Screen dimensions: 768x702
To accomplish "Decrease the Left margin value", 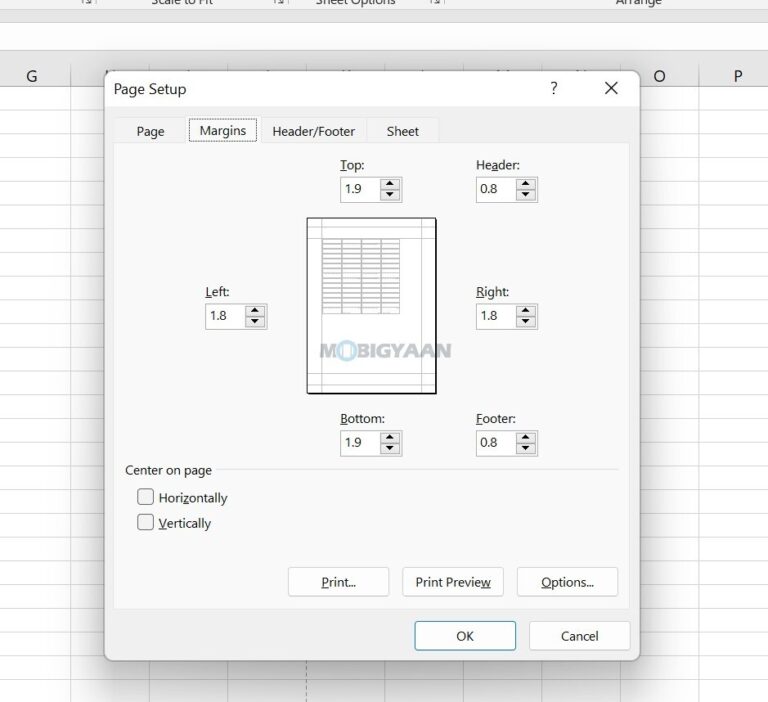I will [x=255, y=321].
